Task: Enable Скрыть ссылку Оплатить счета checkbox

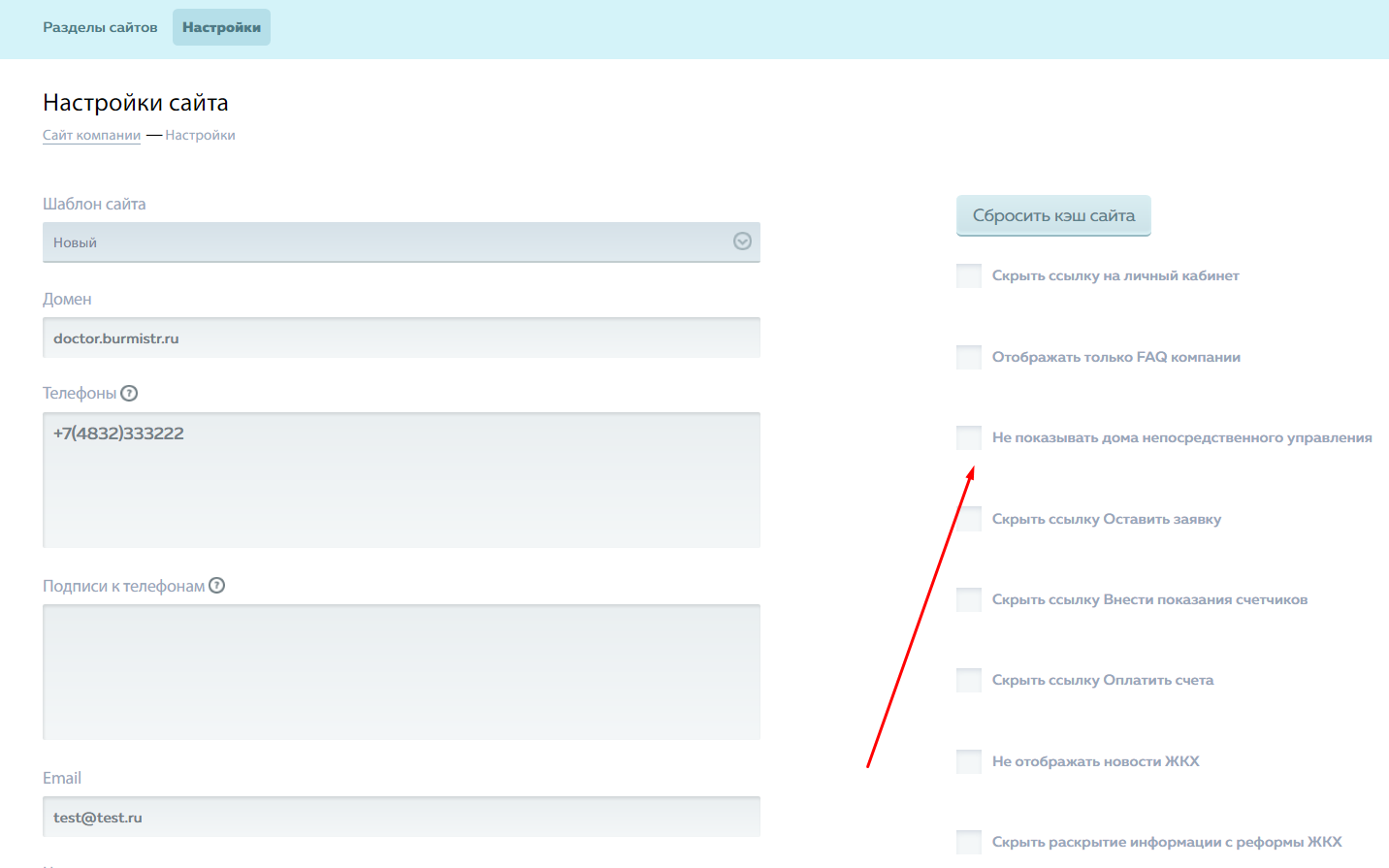Action: tap(969, 680)
